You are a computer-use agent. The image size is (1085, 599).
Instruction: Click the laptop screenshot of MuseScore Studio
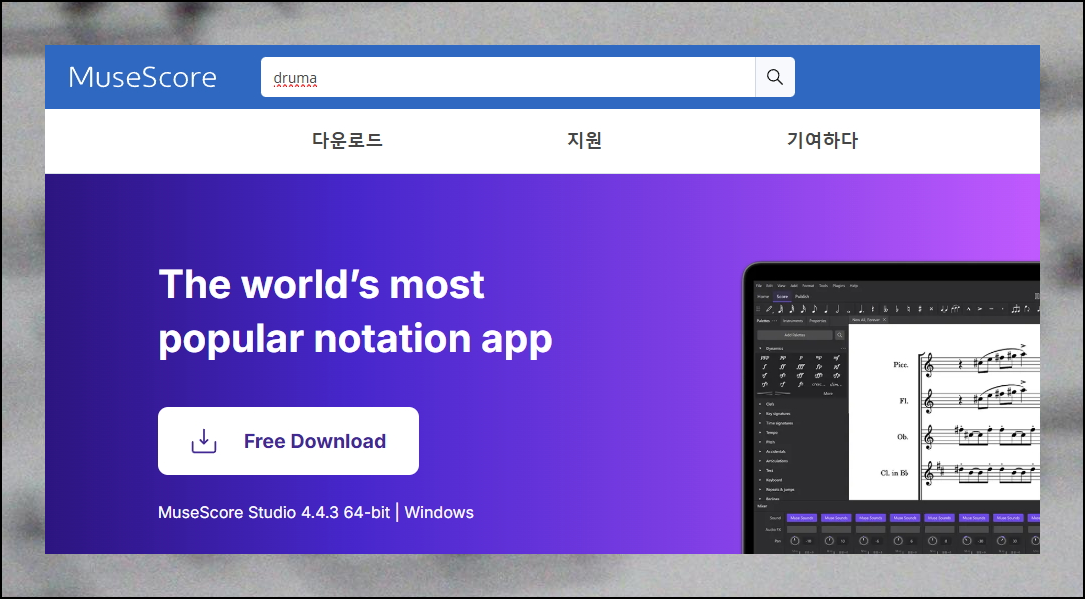tap(891, 408)
